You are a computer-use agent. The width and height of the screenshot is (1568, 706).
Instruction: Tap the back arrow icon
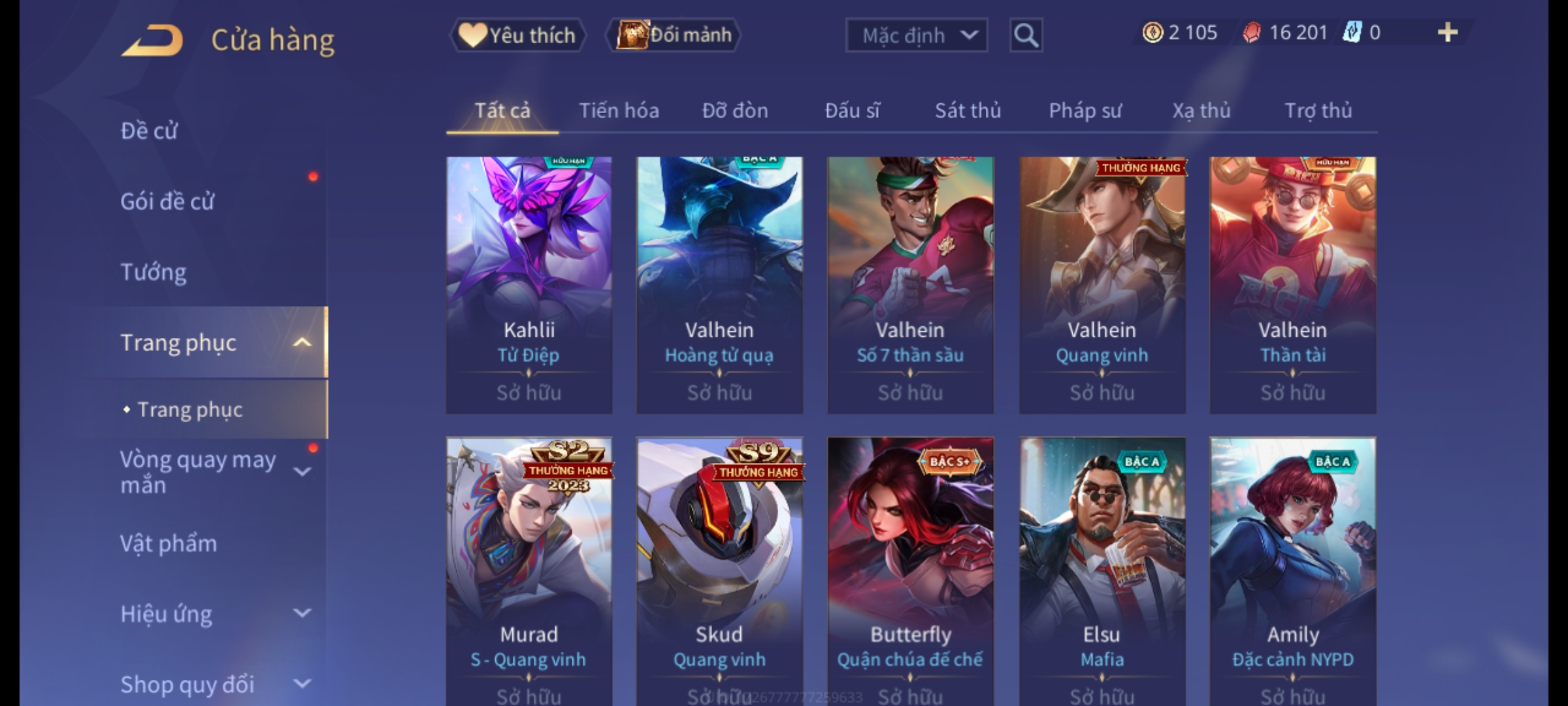152,40
